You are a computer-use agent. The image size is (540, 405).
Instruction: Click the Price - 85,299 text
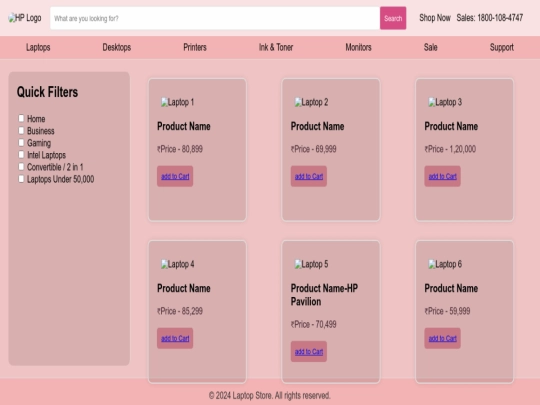point(180,311)
